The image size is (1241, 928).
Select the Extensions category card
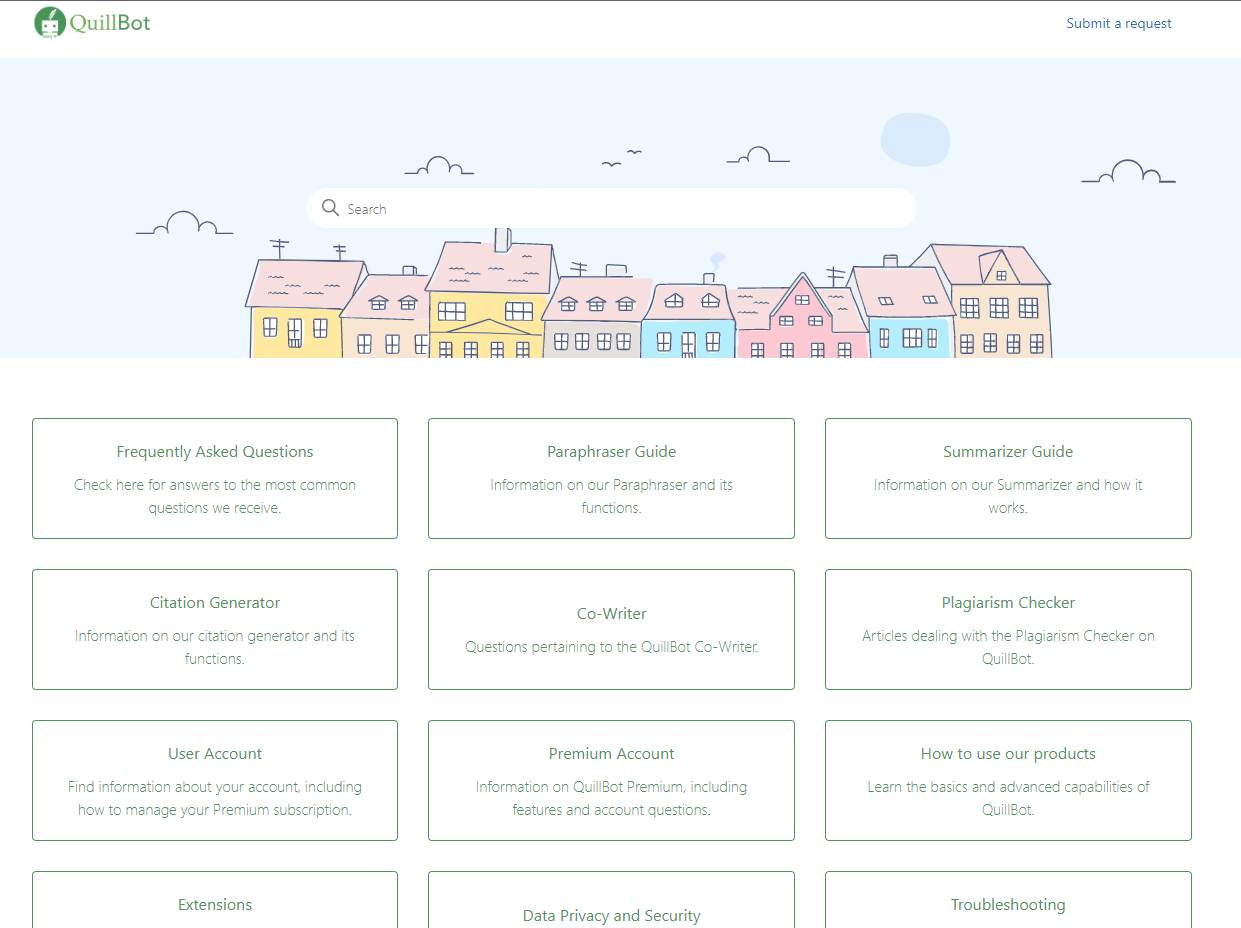(x=215, y=903)
